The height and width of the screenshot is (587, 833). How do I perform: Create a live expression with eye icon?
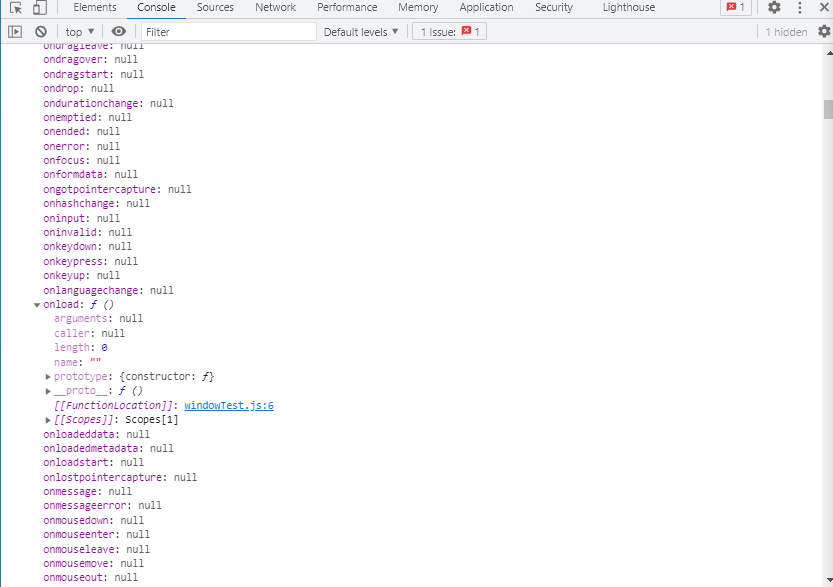pos(118,32)
